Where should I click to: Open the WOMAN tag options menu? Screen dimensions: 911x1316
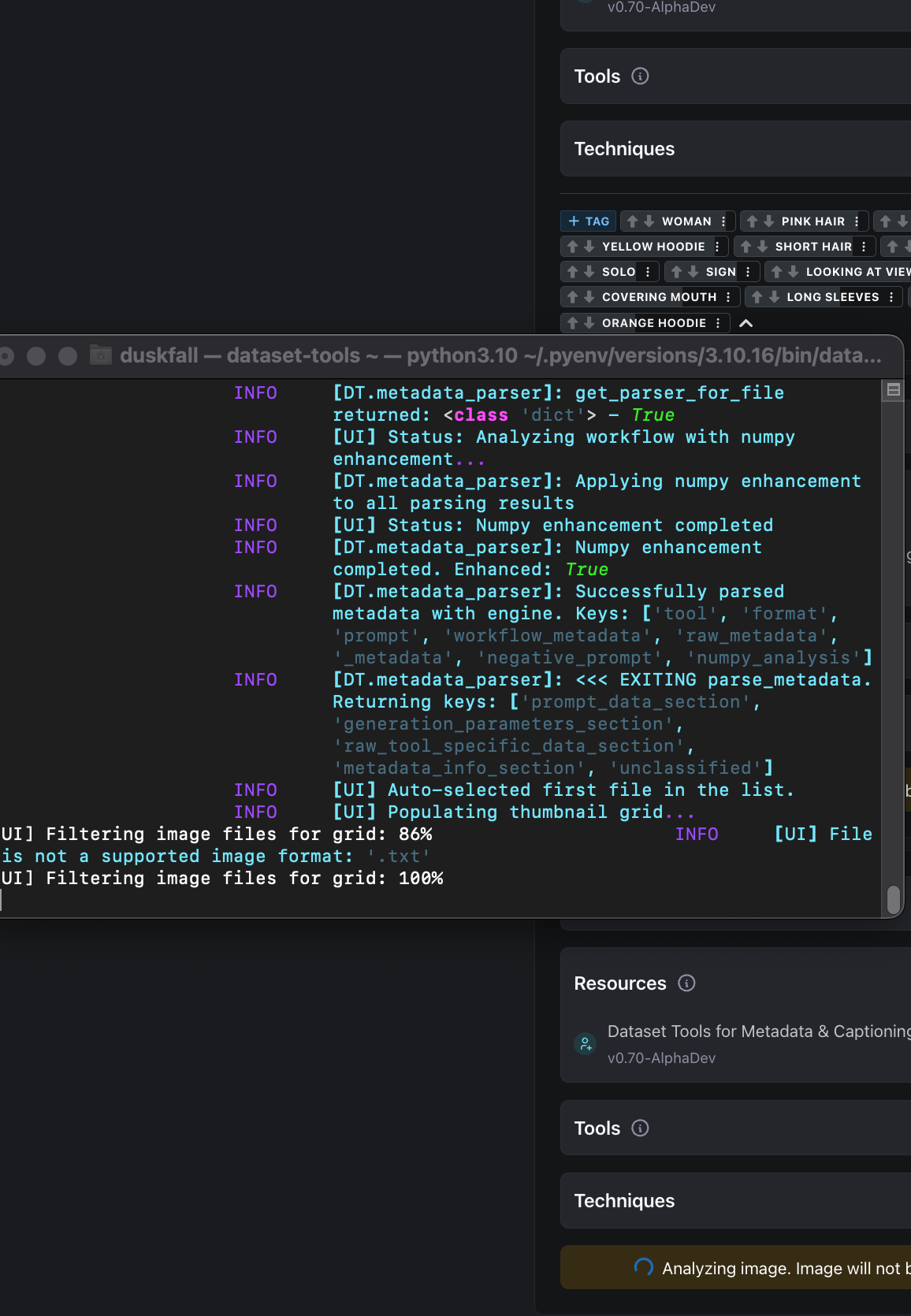tap(723, 221)
